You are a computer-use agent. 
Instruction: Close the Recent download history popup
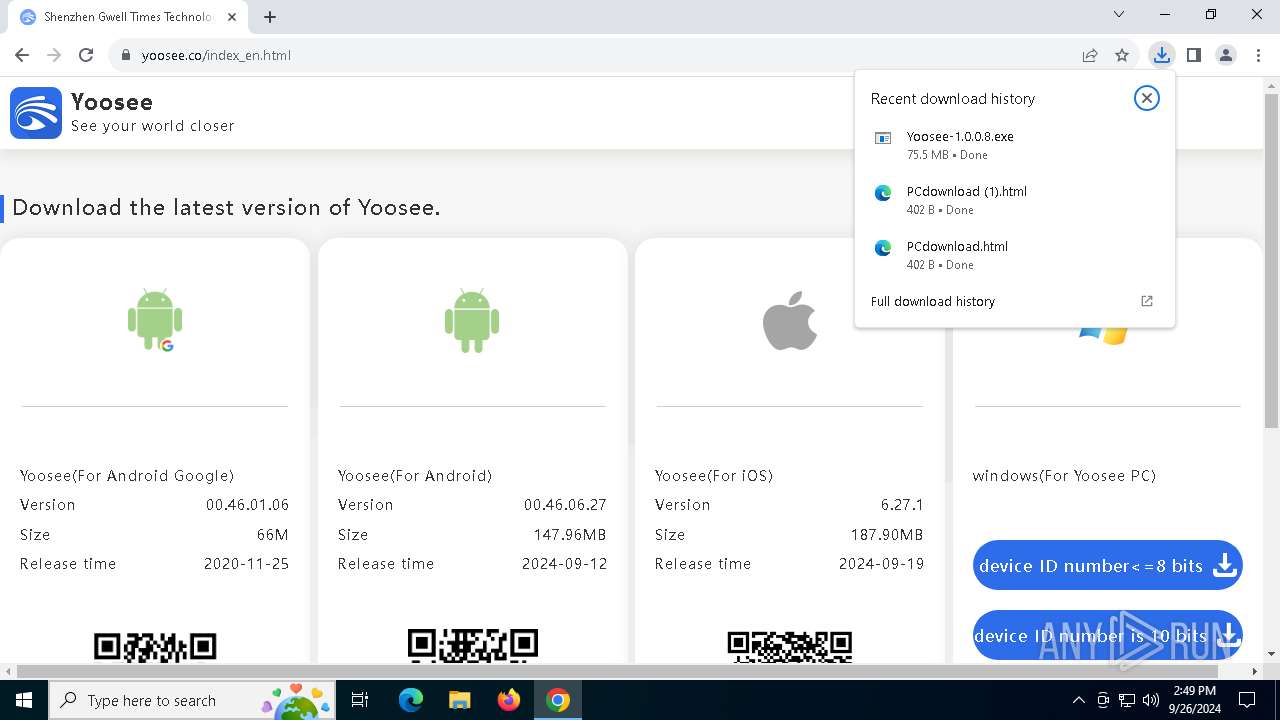pyautogui.click(x=1147, y=98)
